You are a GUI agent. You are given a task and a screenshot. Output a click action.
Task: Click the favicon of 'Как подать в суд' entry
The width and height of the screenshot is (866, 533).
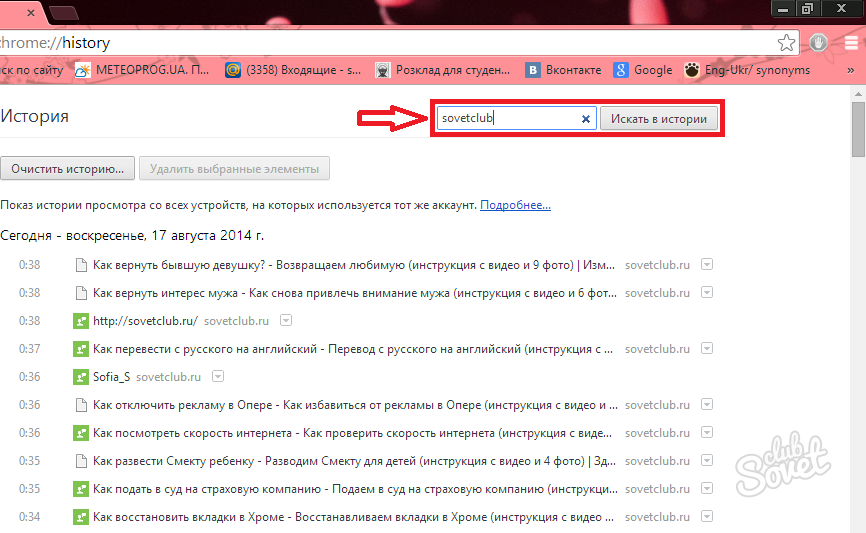[x=81, y=489]
